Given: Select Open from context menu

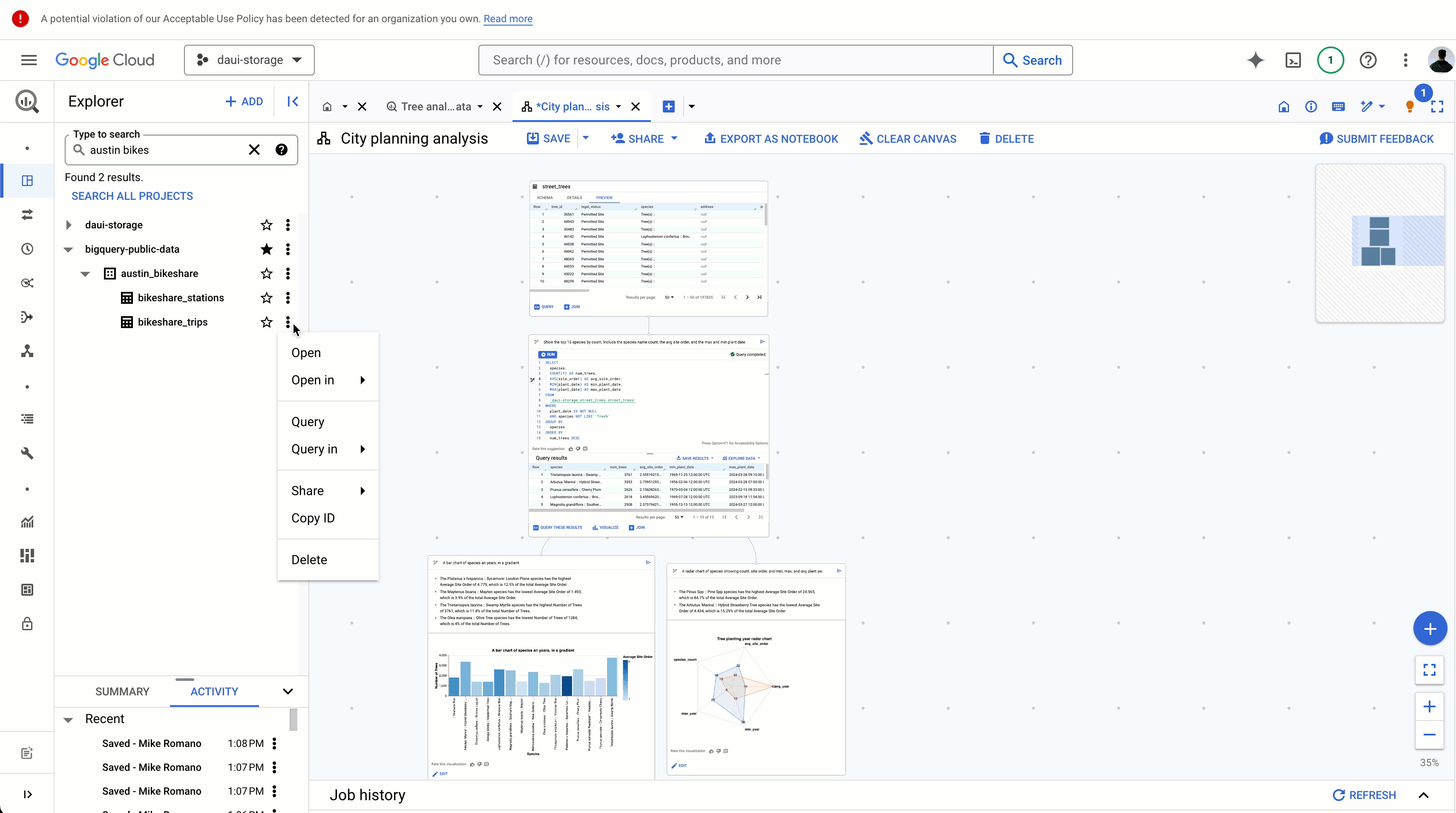Looking at the screenshot, I should pos(306,353).
